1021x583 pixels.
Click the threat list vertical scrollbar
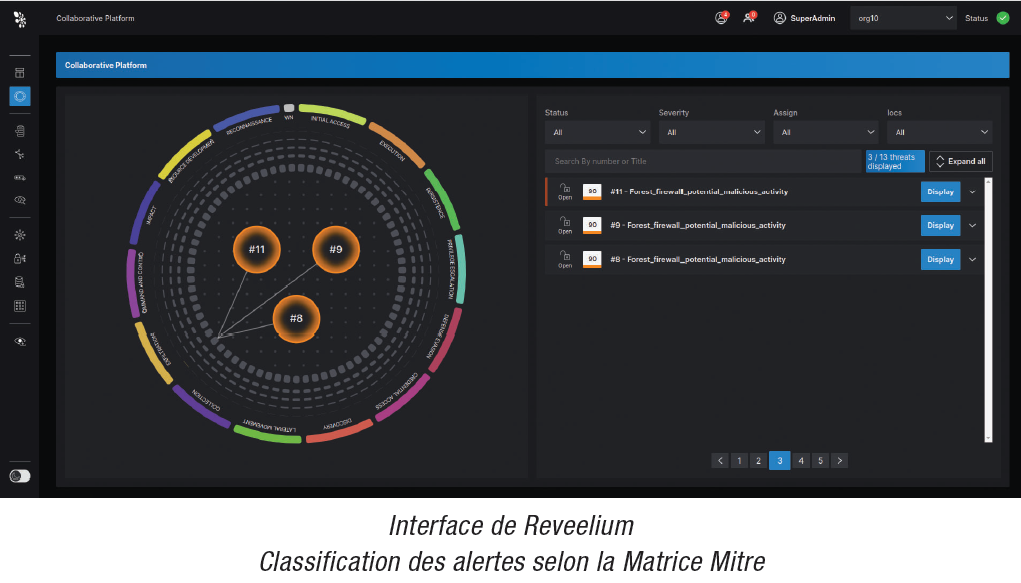pos(988,310)
